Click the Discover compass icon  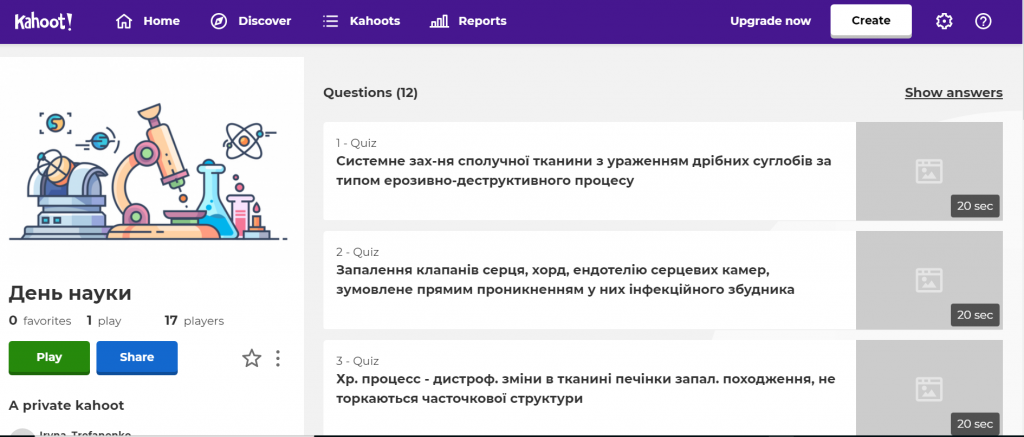coord(219,22)
